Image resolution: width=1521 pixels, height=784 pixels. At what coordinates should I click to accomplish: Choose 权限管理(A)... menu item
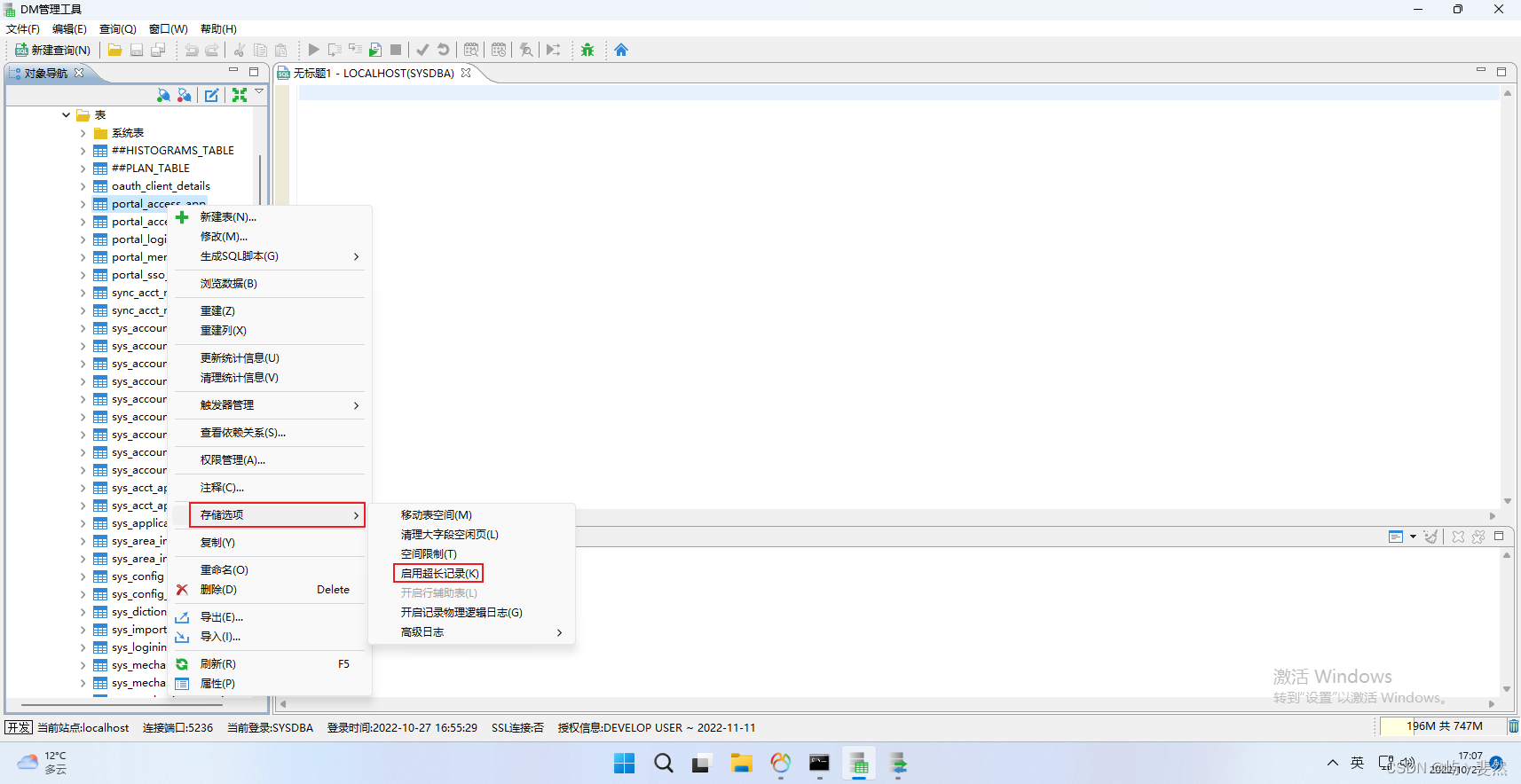(x=270, y=460)
